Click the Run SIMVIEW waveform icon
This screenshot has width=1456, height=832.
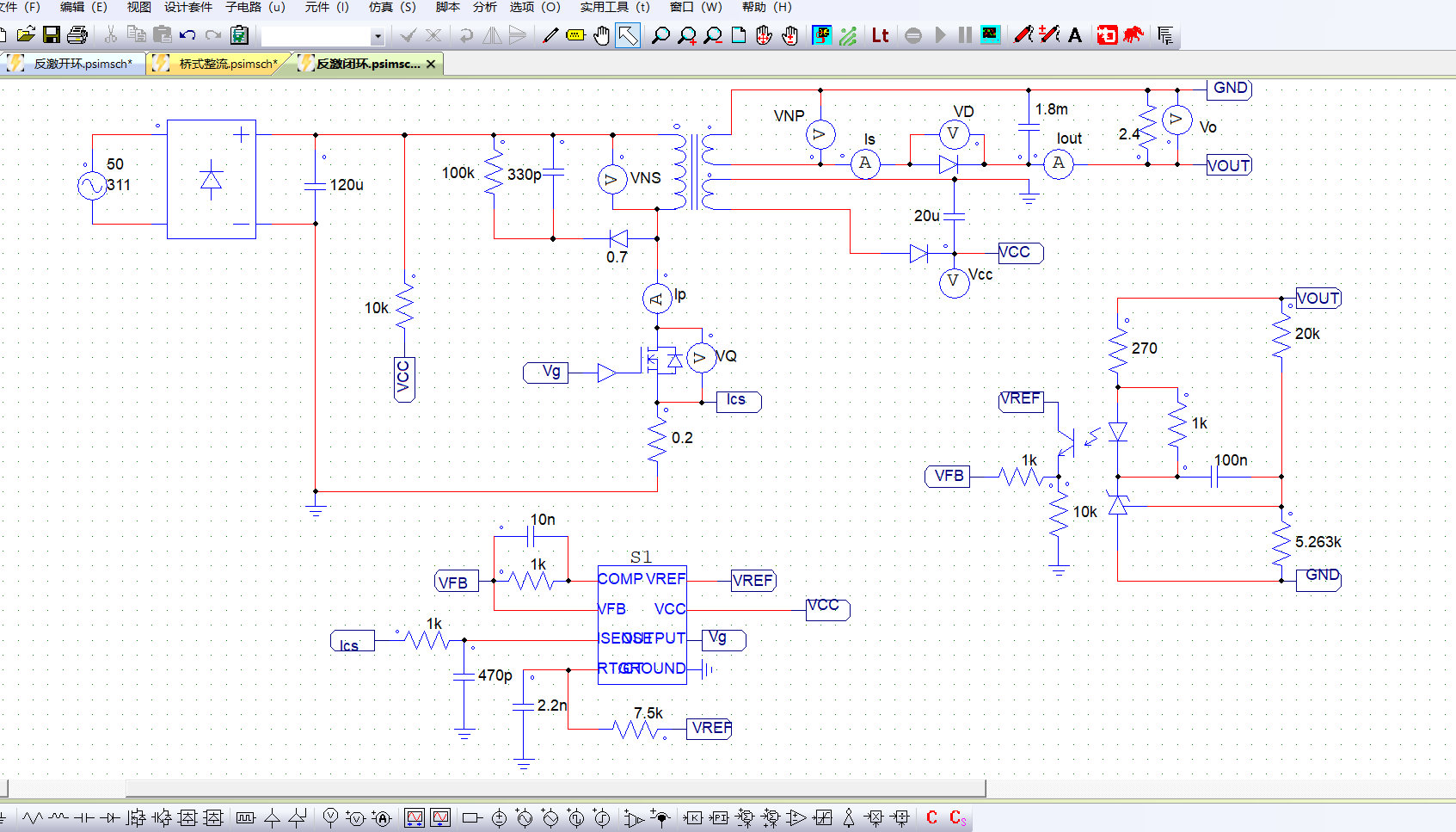991,35
